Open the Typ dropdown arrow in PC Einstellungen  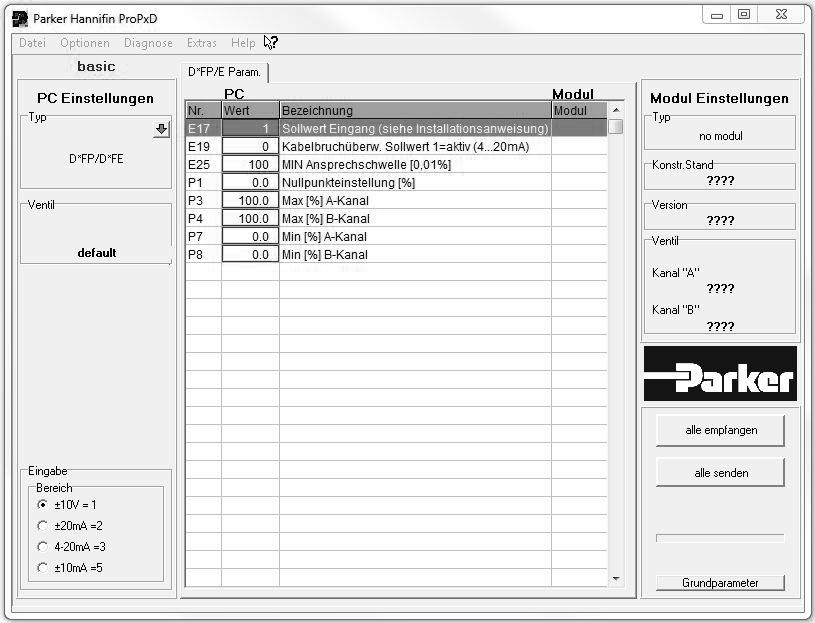coord(162,129)
